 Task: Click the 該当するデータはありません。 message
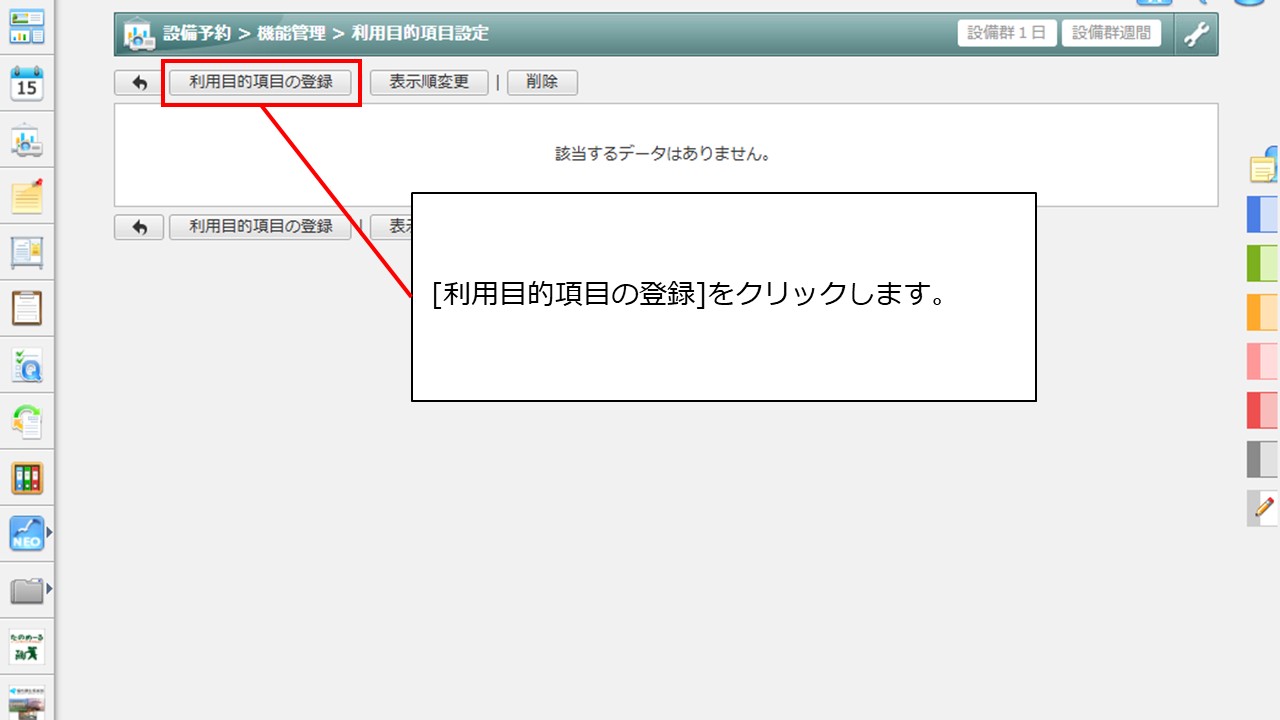[664, 155]
